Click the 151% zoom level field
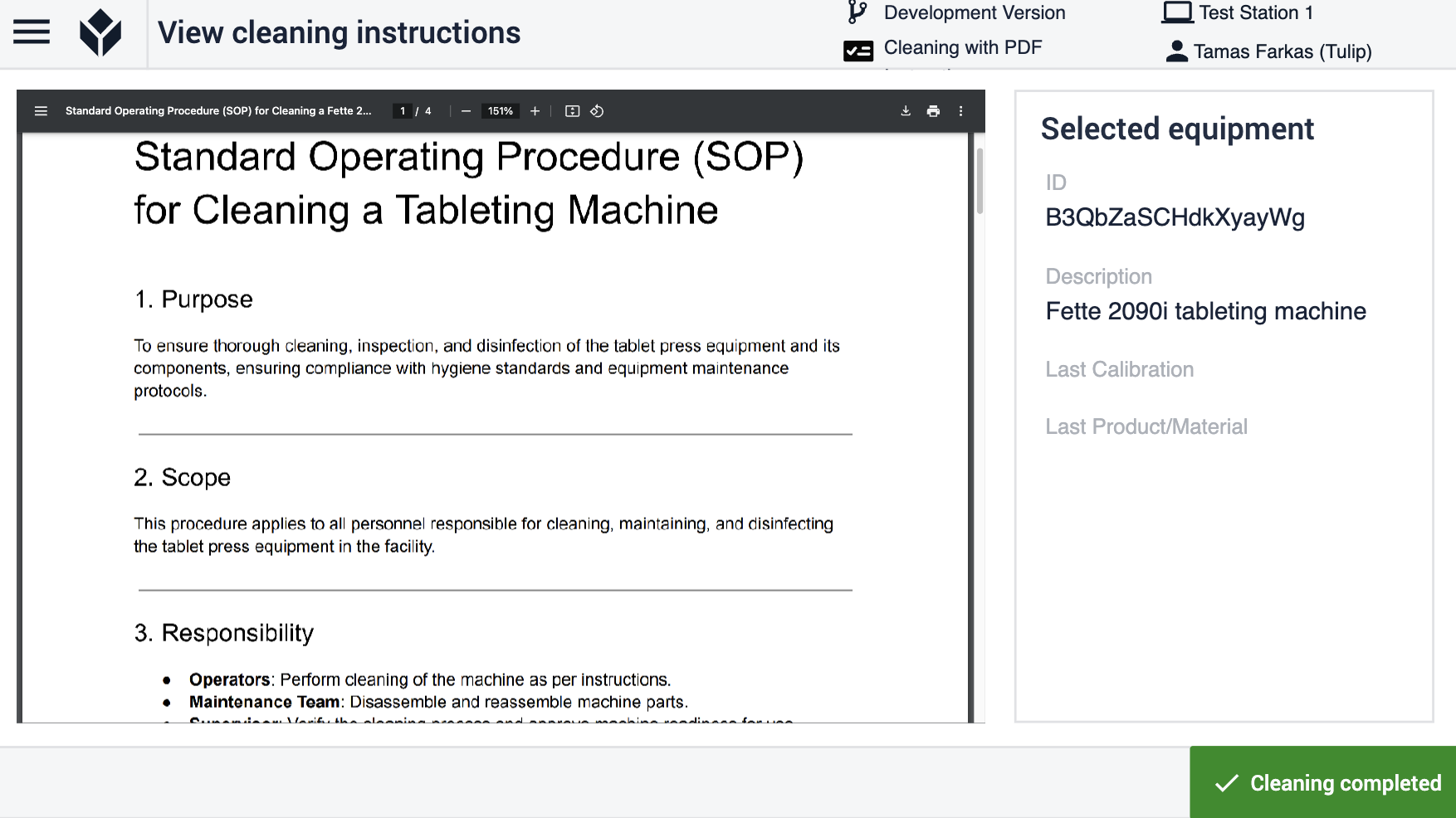Image resolution: width=1456 pixels, height=818 pixels. point(501,111)
